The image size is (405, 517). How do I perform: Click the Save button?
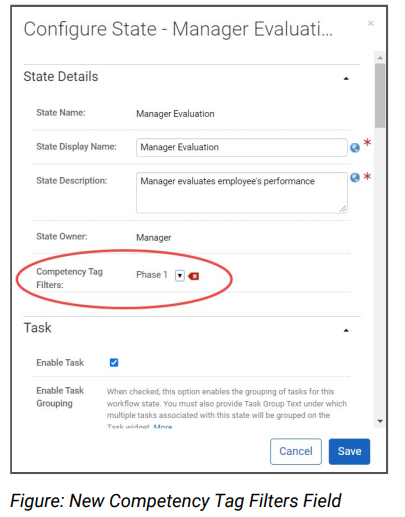coord(349,451)
